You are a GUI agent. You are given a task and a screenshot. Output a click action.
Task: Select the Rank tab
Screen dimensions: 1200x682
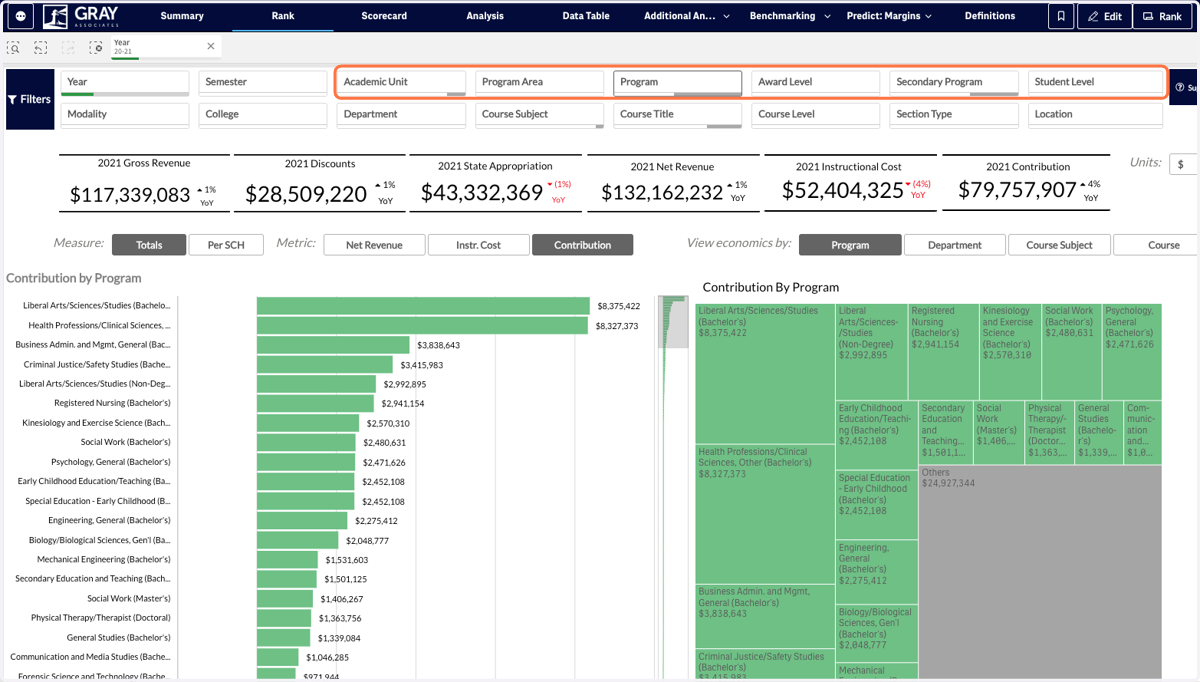283,16
